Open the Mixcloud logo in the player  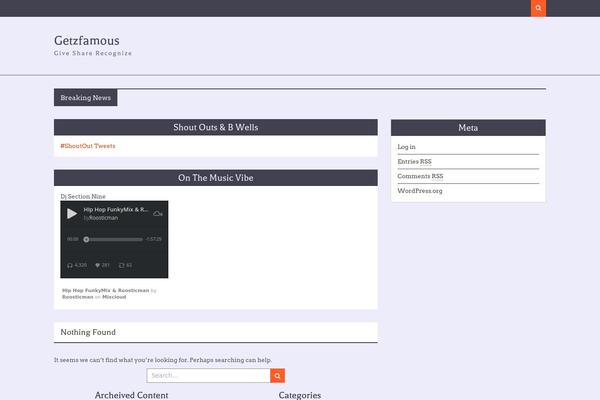coord(158,213)
